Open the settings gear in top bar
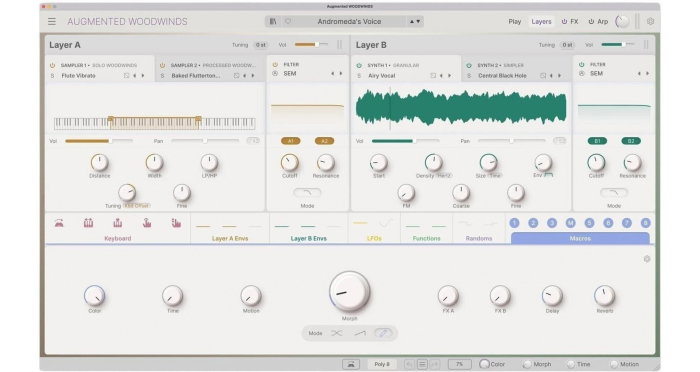Image resolution: width=700 pixels, height=372 pixels. click(x=650, y=21)
